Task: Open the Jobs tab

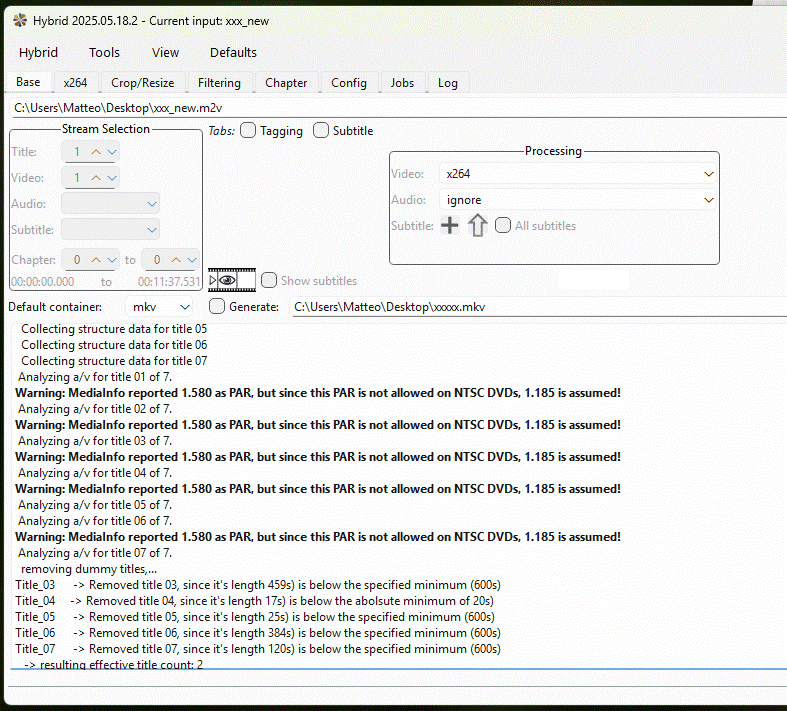Action: 402,83
